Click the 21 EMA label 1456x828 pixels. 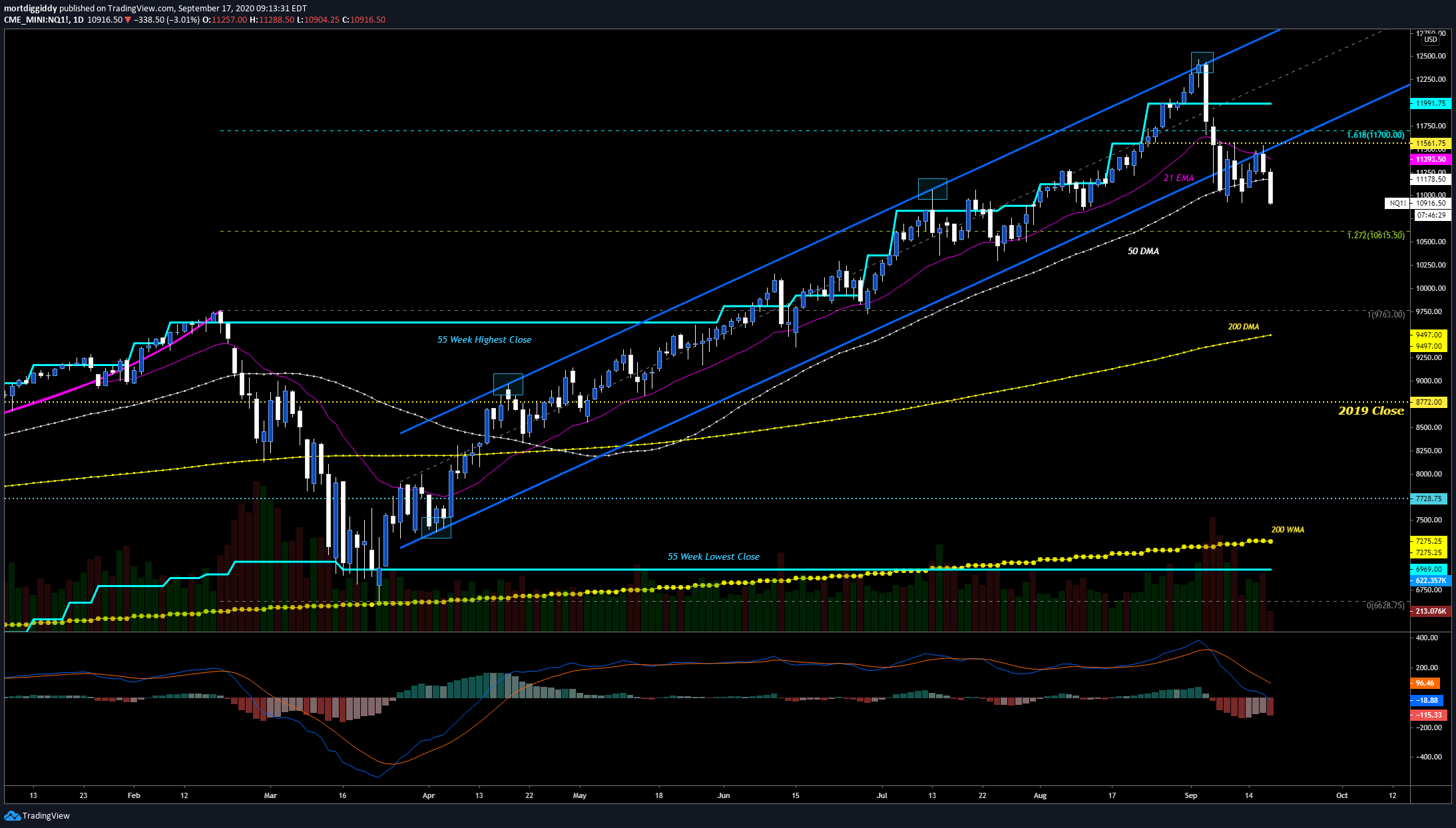[1179, 178]
